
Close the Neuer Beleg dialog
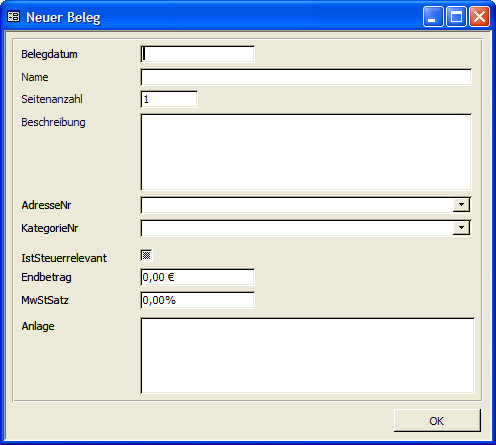click(x=479, y=16)
